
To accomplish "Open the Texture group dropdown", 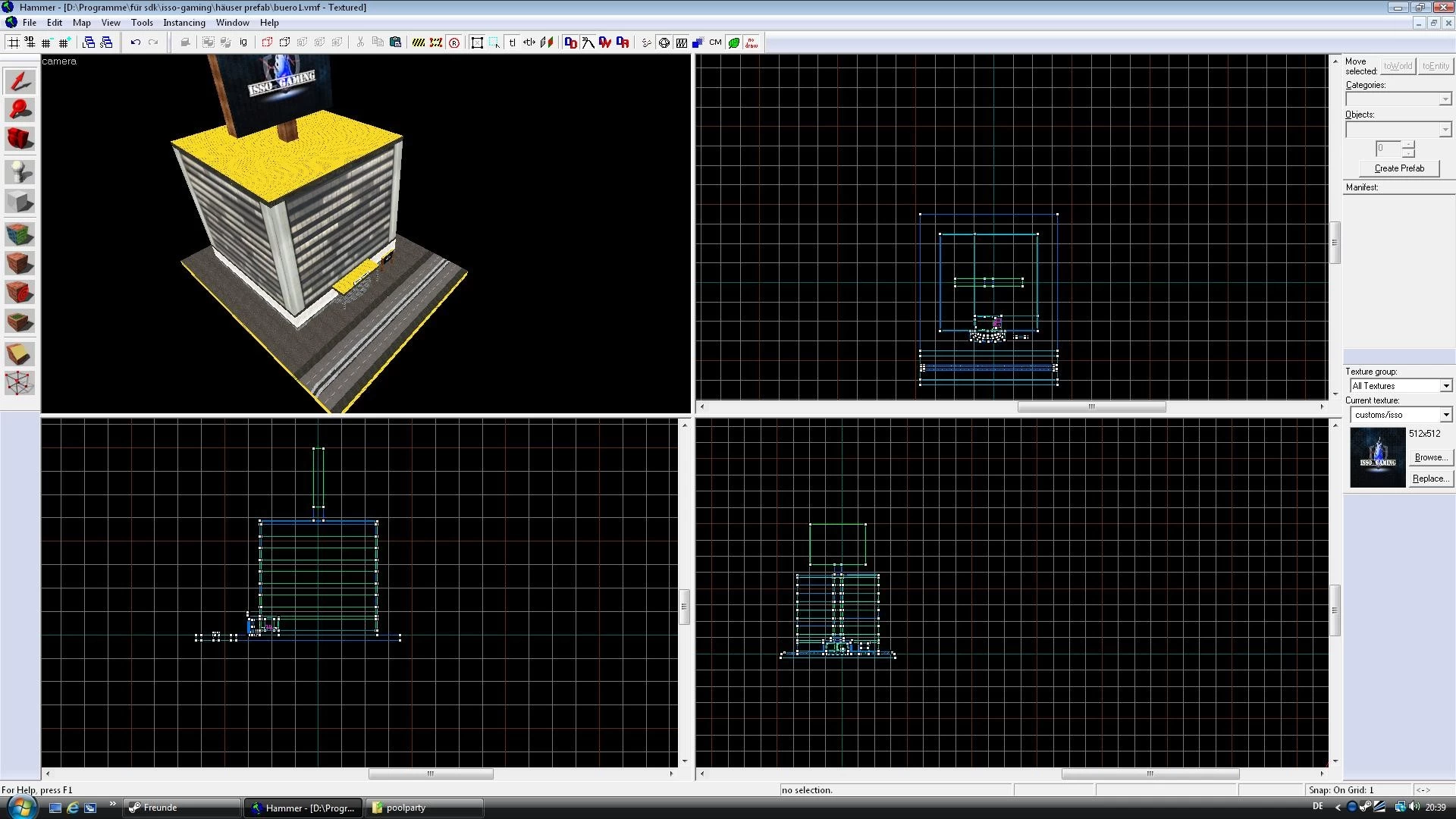I will pos(1400,386).
